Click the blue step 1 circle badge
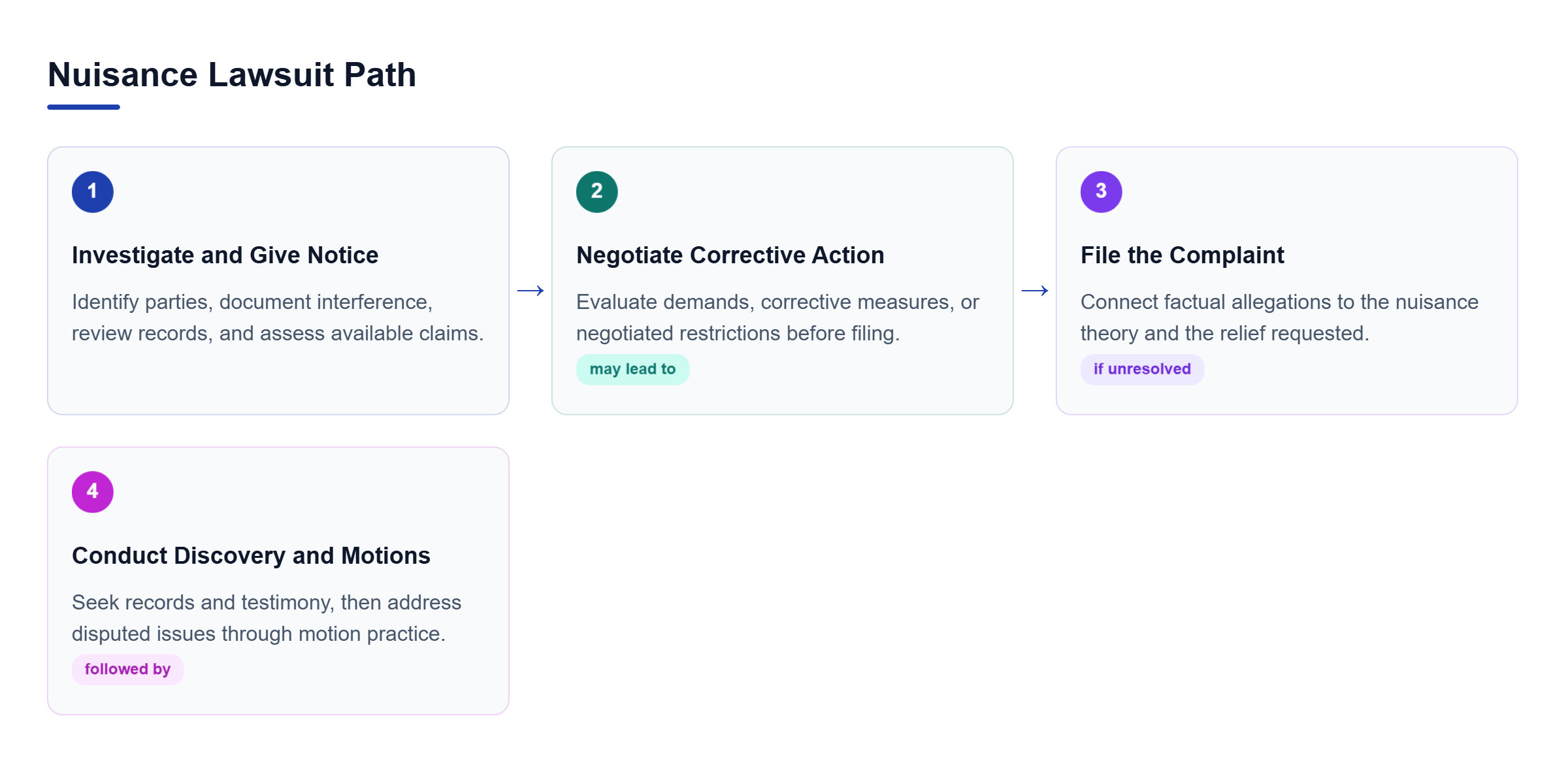 click(93, 192)
